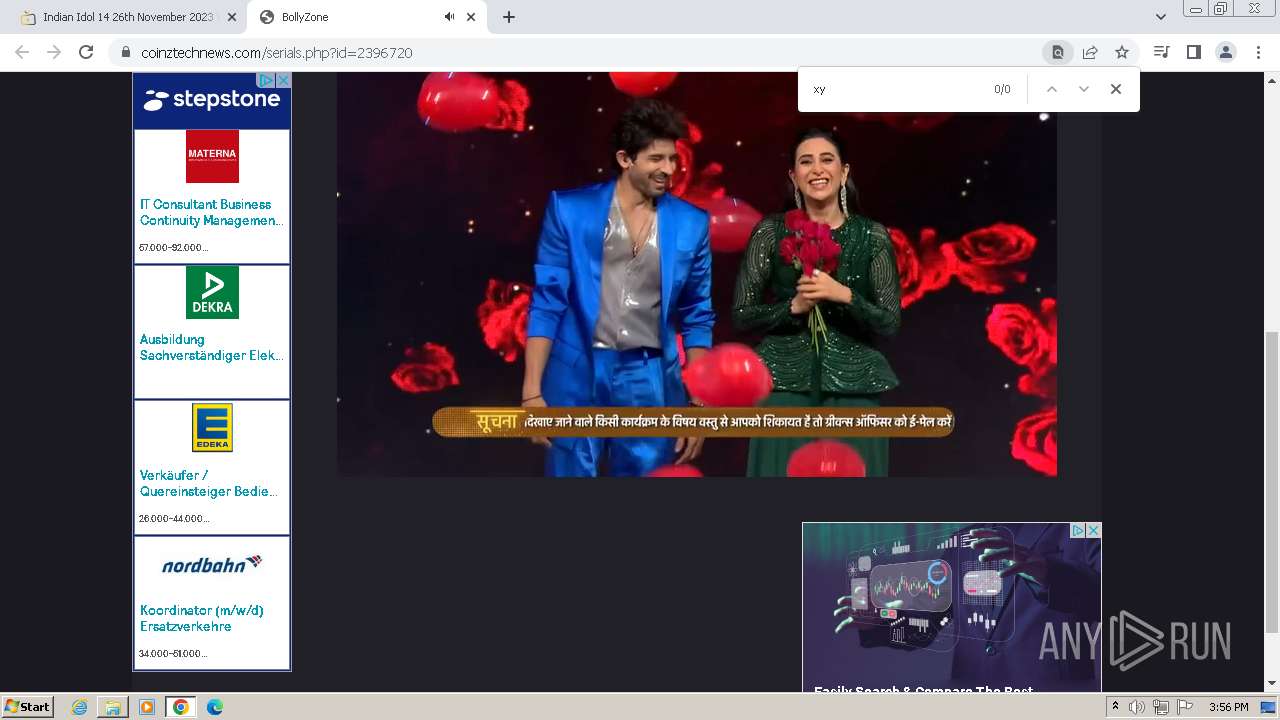The height and width of the screenshot is (720, 1280).
Task: Click the address bar URL
Action: (x=277, y=53)
